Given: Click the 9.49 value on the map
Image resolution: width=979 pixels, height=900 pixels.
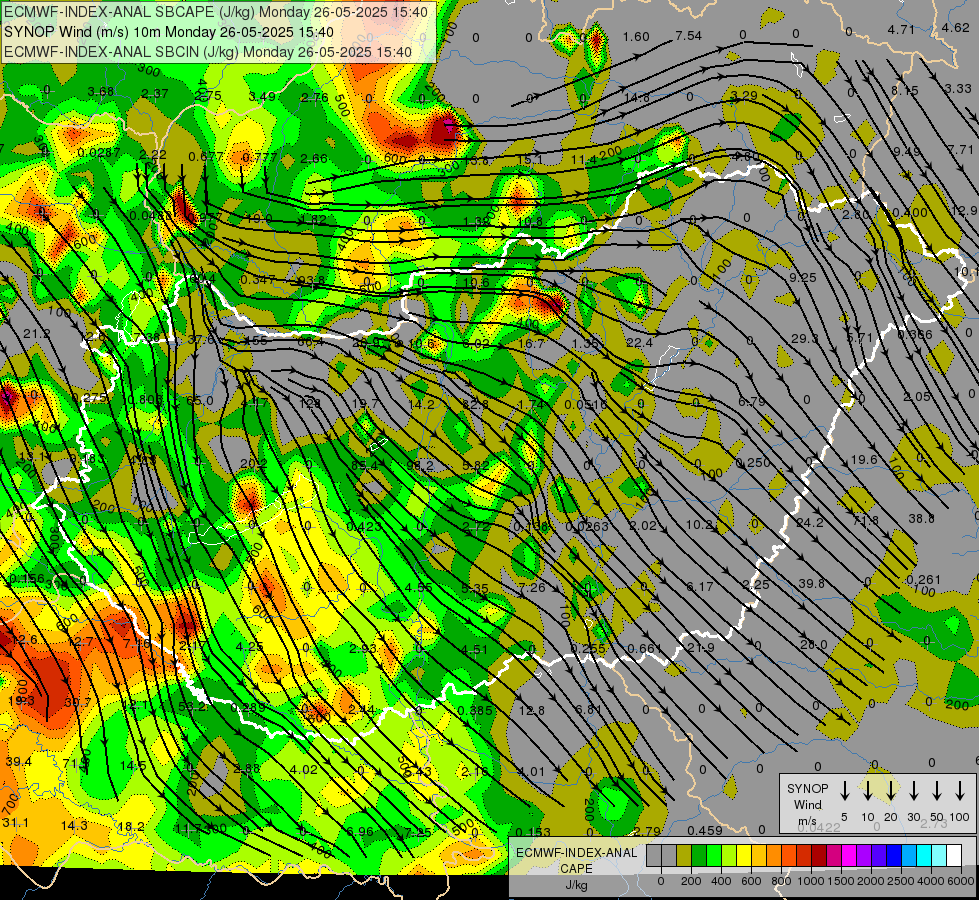Looking at the screenshot, I should (906, 152).
